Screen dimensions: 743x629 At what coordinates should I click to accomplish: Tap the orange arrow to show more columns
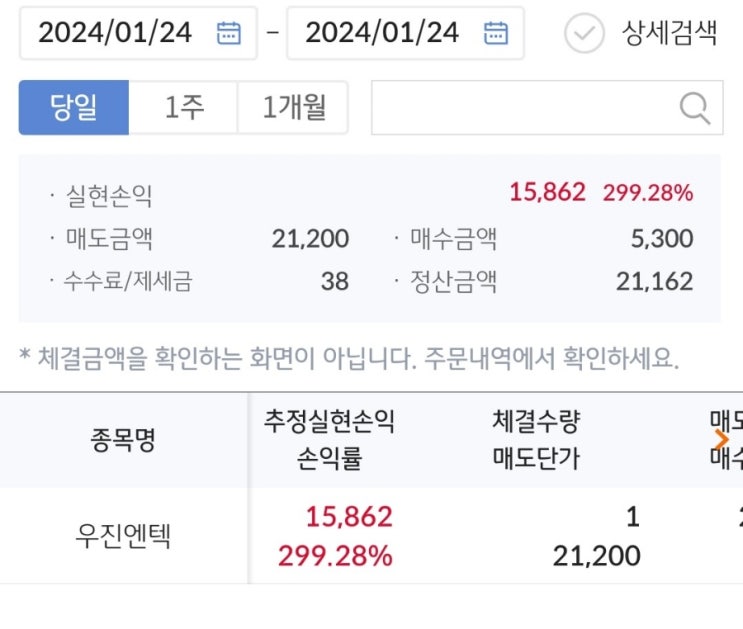pos(723,439)
